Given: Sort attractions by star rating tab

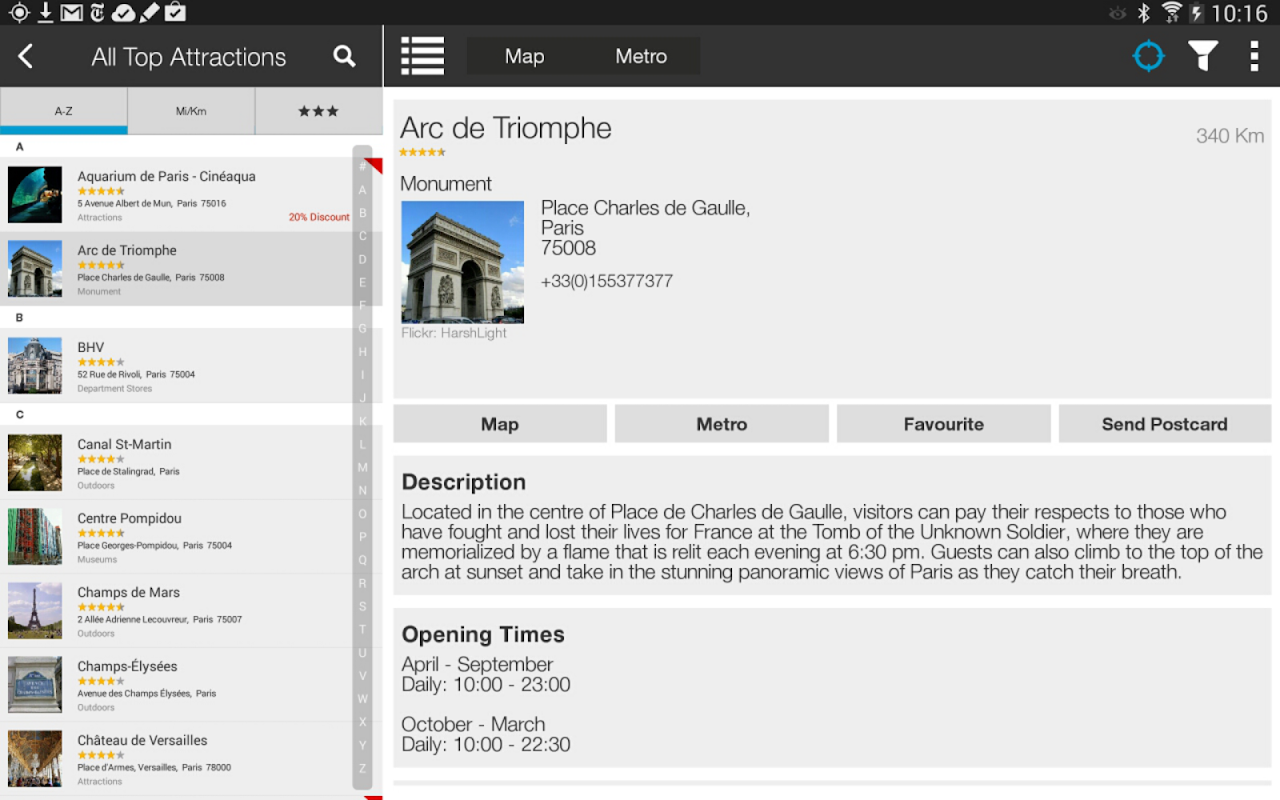Looking at the screenshot, I should 319,111.
